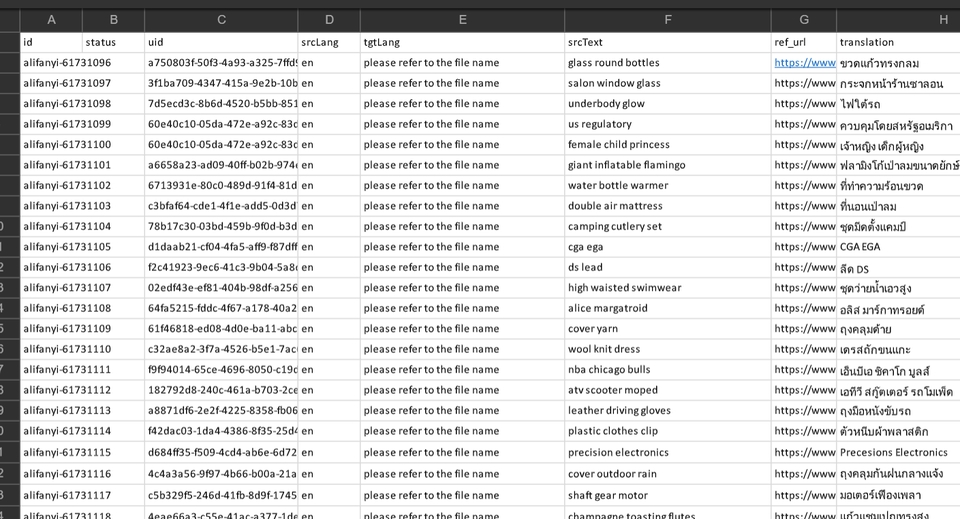Select the 'ds lead' cell

[x=667, y=267]
